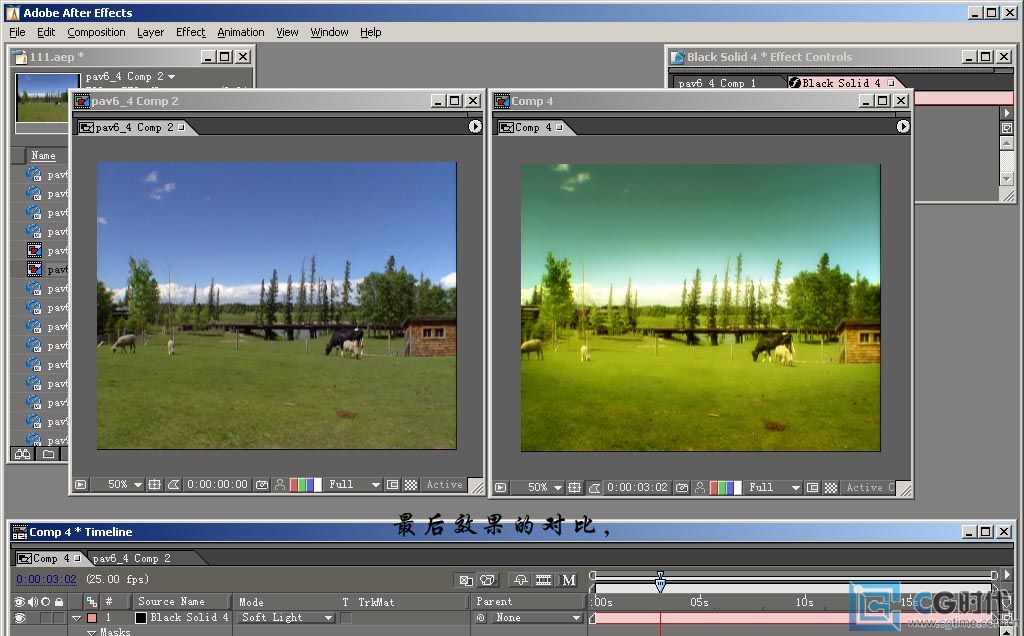Click the label color swatch of Black Solid 4
This screenshot has width=1024, height=636.
[x=92, y=618]
